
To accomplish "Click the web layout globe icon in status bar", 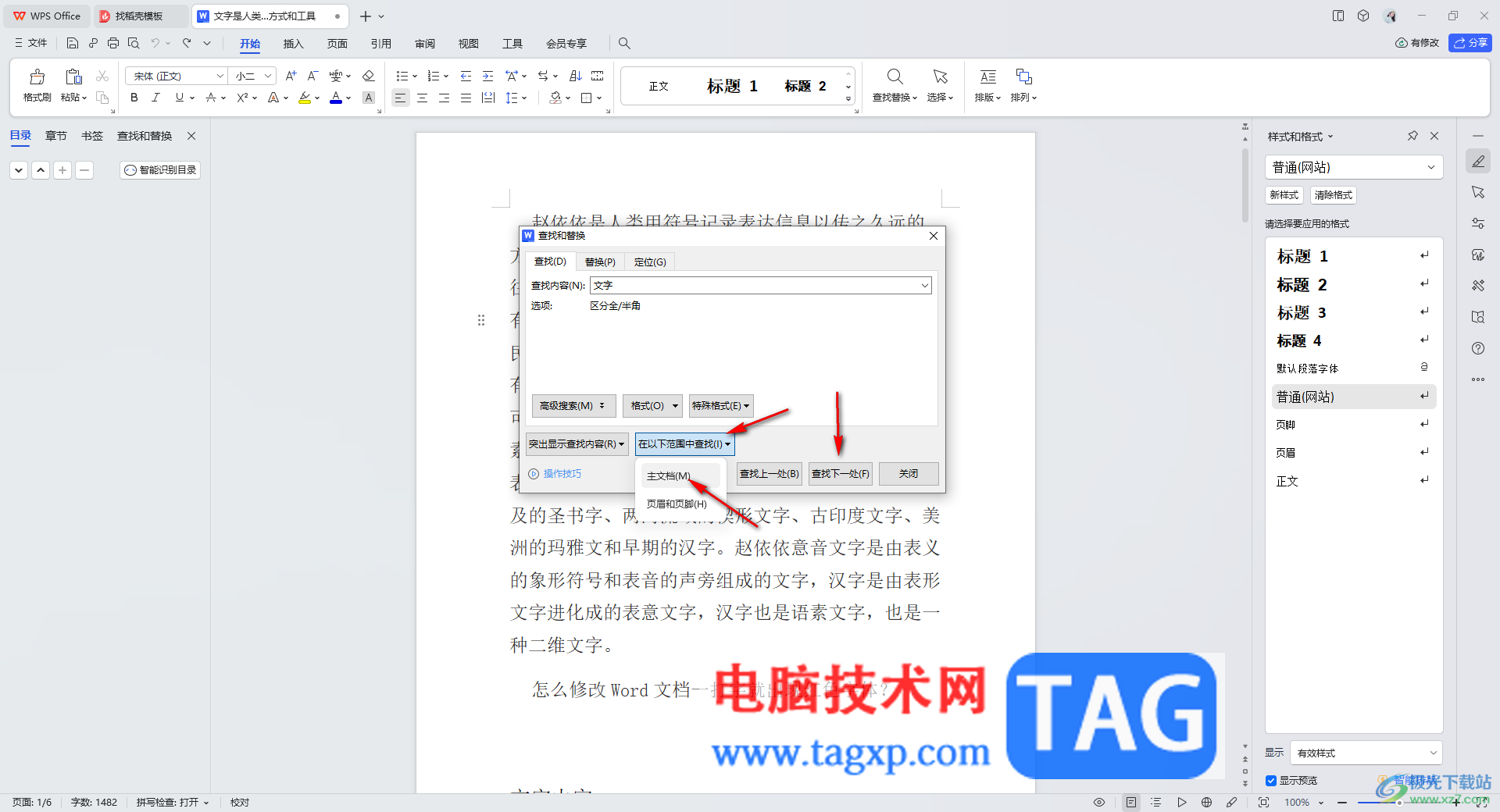I will [1206, 802].
